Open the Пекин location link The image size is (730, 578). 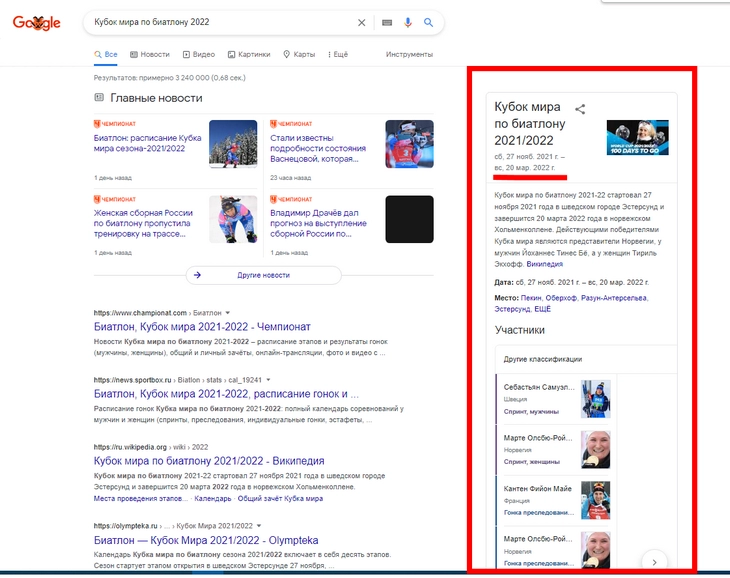pyautogui.click(x=531, y=298)
